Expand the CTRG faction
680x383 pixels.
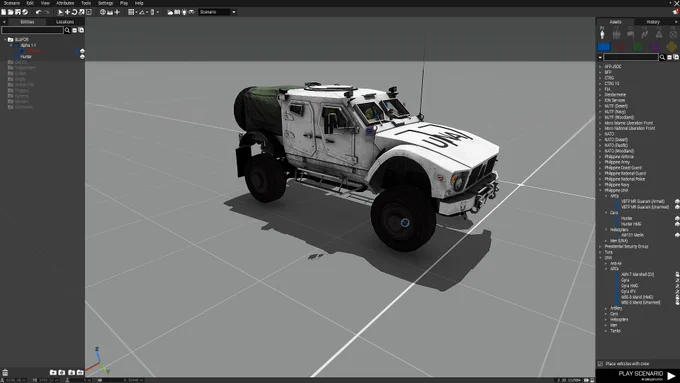[x=600, y=78]
